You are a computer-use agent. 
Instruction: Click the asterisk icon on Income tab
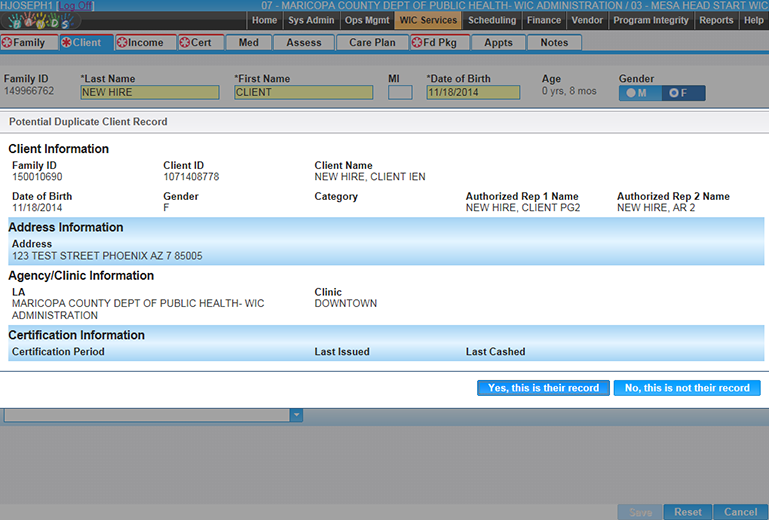click(122, 43)
